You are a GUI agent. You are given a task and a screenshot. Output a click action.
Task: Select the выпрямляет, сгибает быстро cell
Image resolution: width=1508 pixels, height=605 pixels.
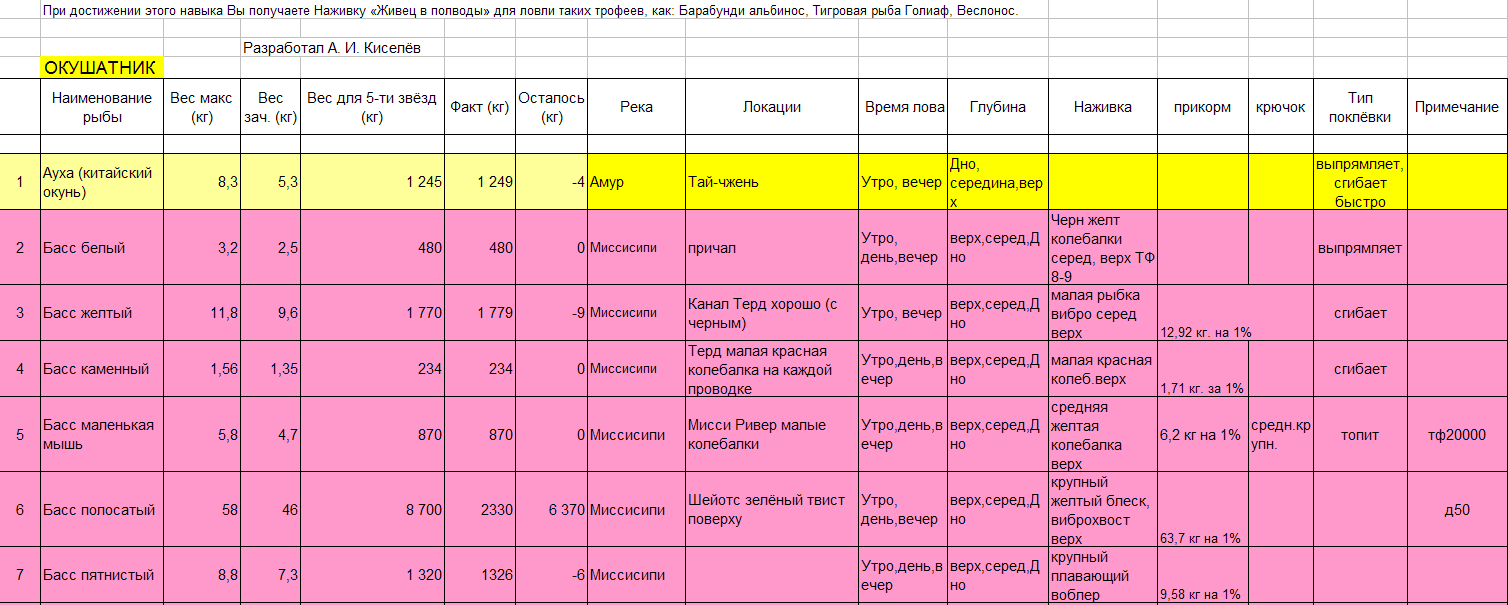click(x=1360, y=182)
